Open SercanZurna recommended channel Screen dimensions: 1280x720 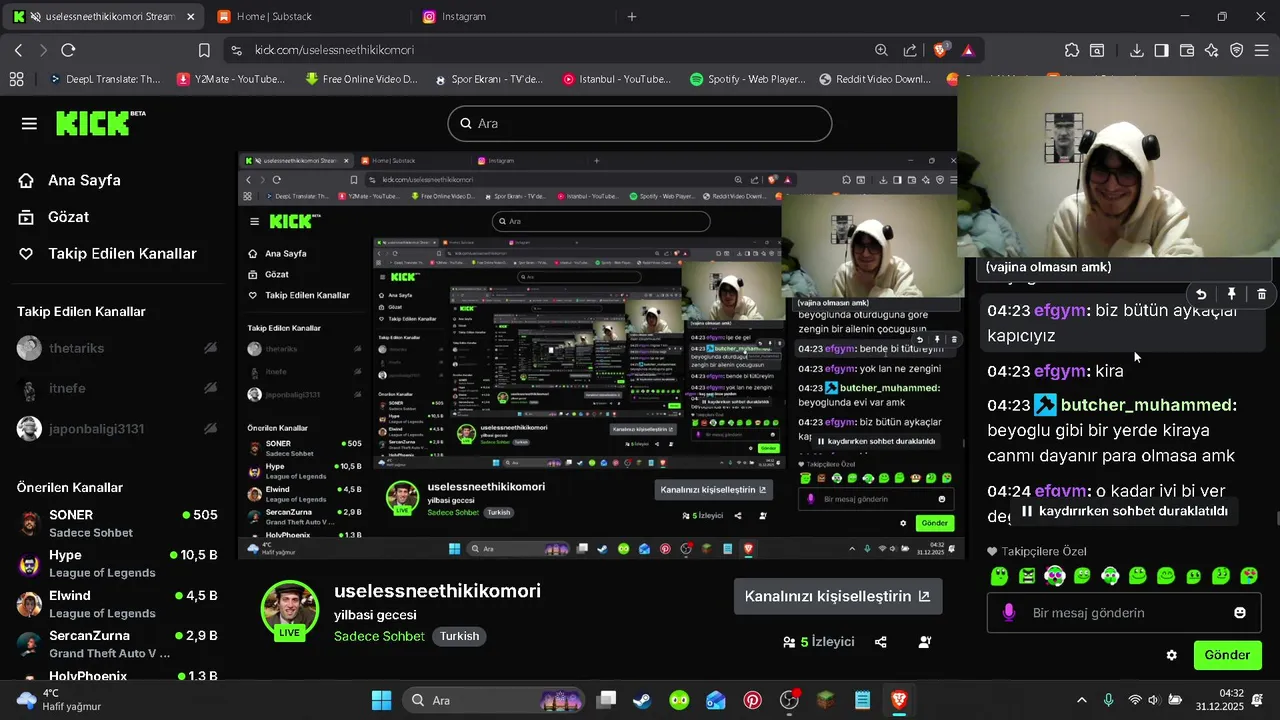click(x=118, y=643)
